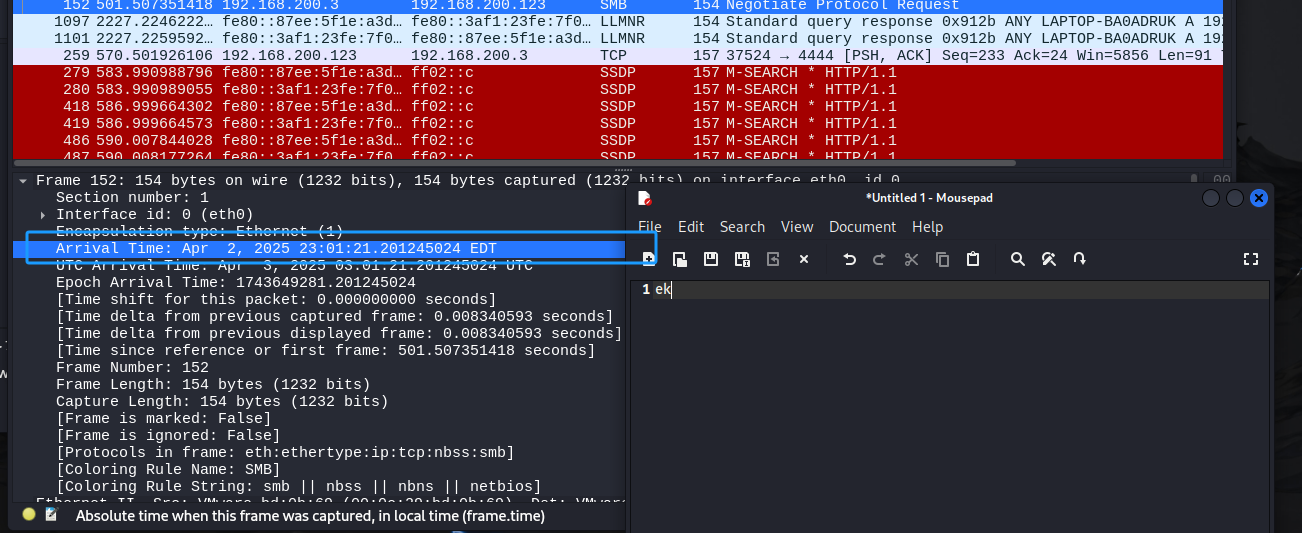Open Find and Replace icon in Mousepad
1302x533 pixels.
pyautogui.click(x=1049, y=259)
